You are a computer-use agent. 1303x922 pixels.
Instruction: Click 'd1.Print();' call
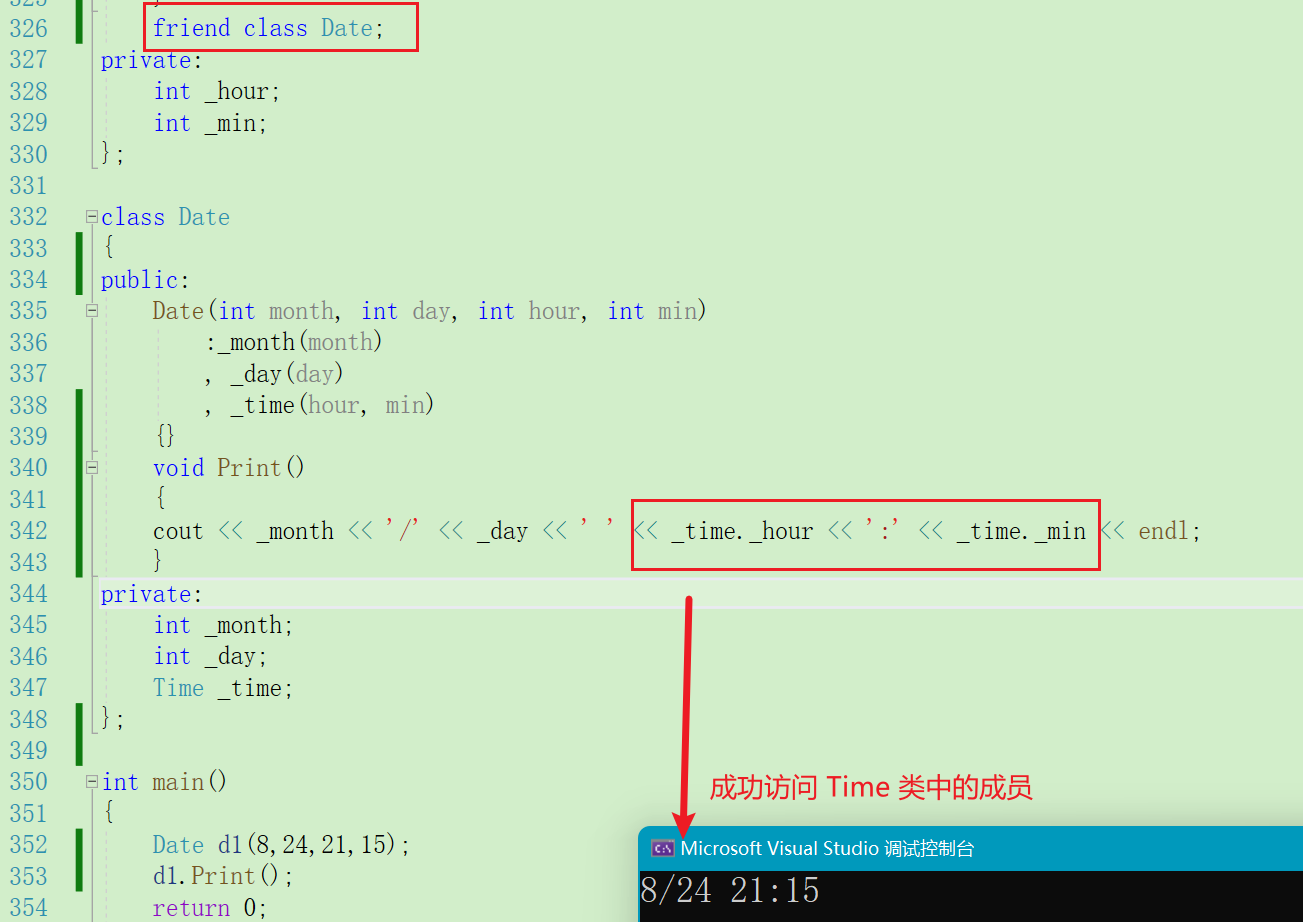223,876
